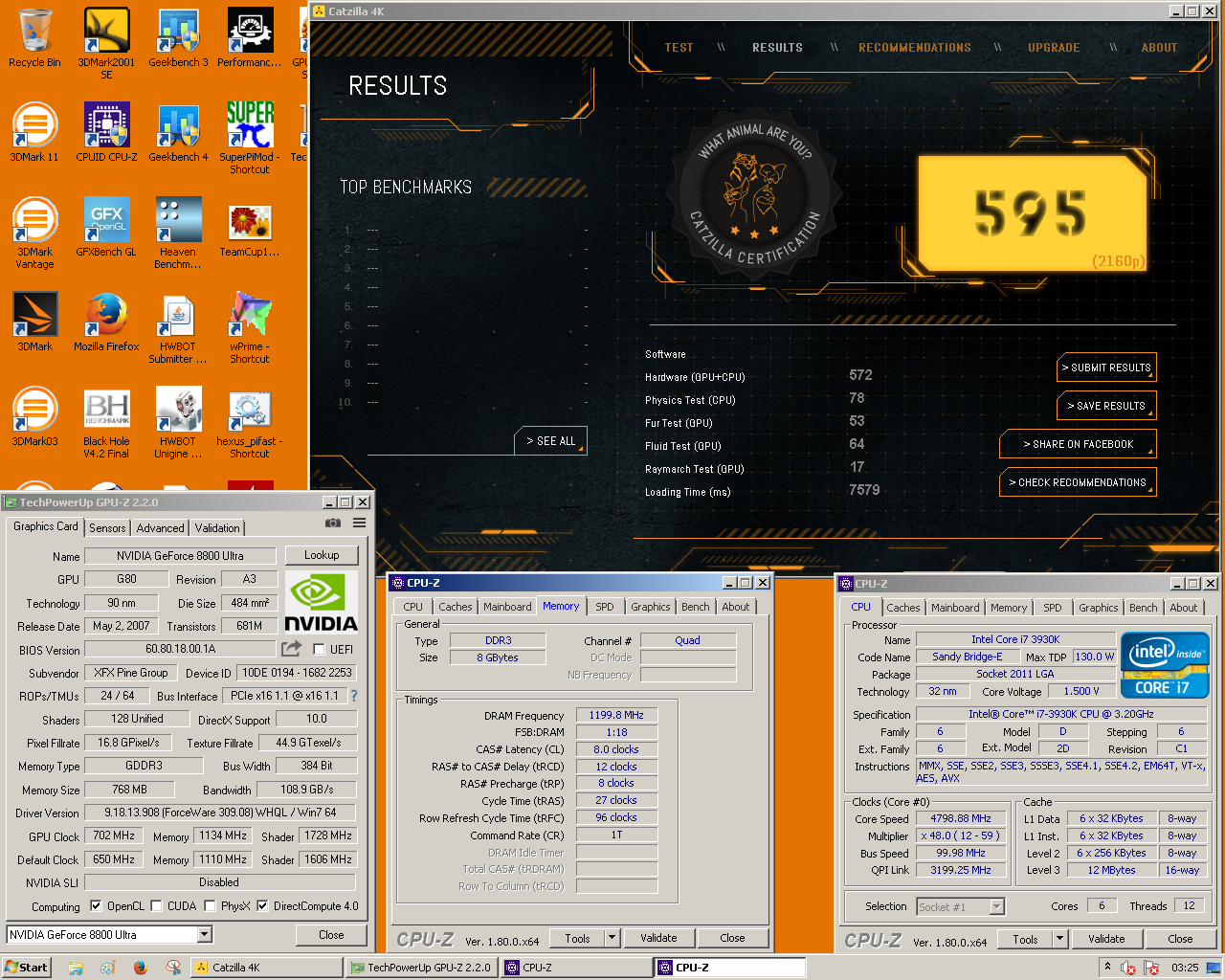The height and width of the screenshot is (980, 1225).
Task: Switch to TechPowerUp GPU-Z taskbar item
Action: click(423, 968)
